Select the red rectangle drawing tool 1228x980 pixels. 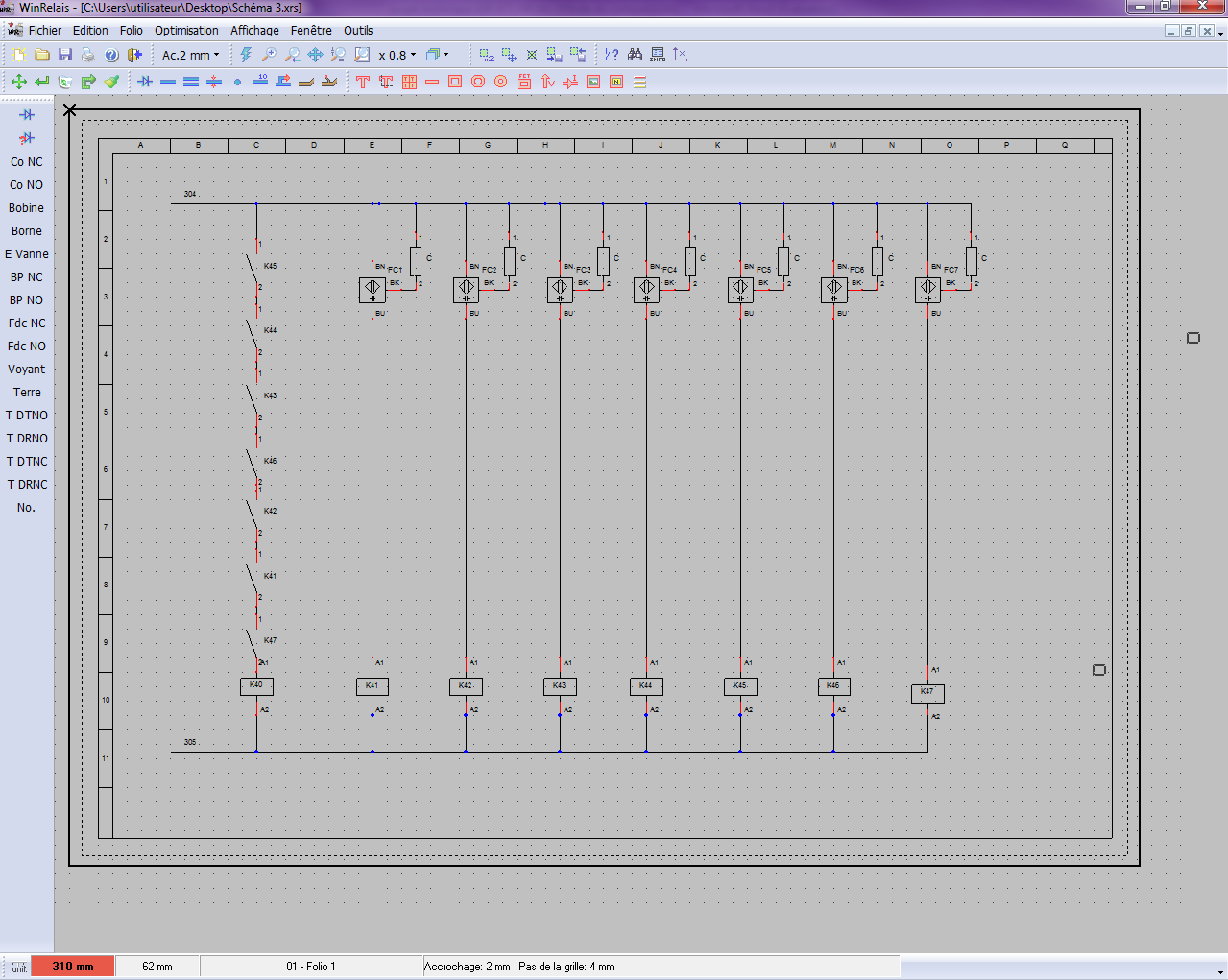(x=455, y=82)
